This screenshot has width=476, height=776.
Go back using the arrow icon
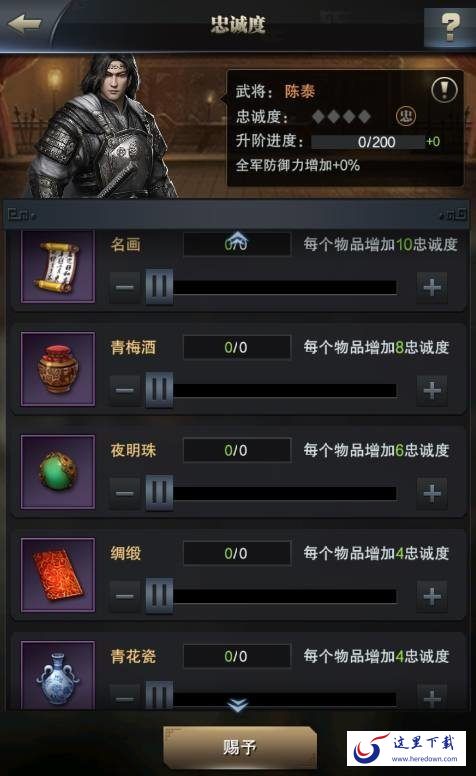tap(25, 24)
